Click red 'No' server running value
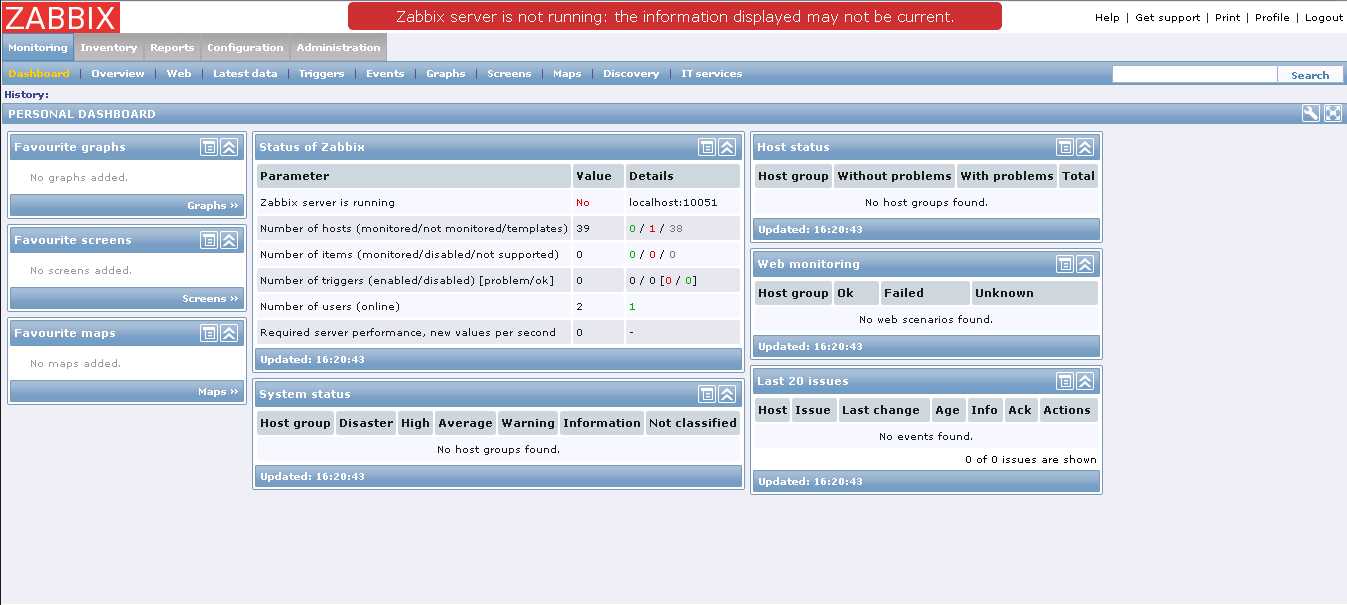This screenshot has height=605, width=1347. click(583, 202)
